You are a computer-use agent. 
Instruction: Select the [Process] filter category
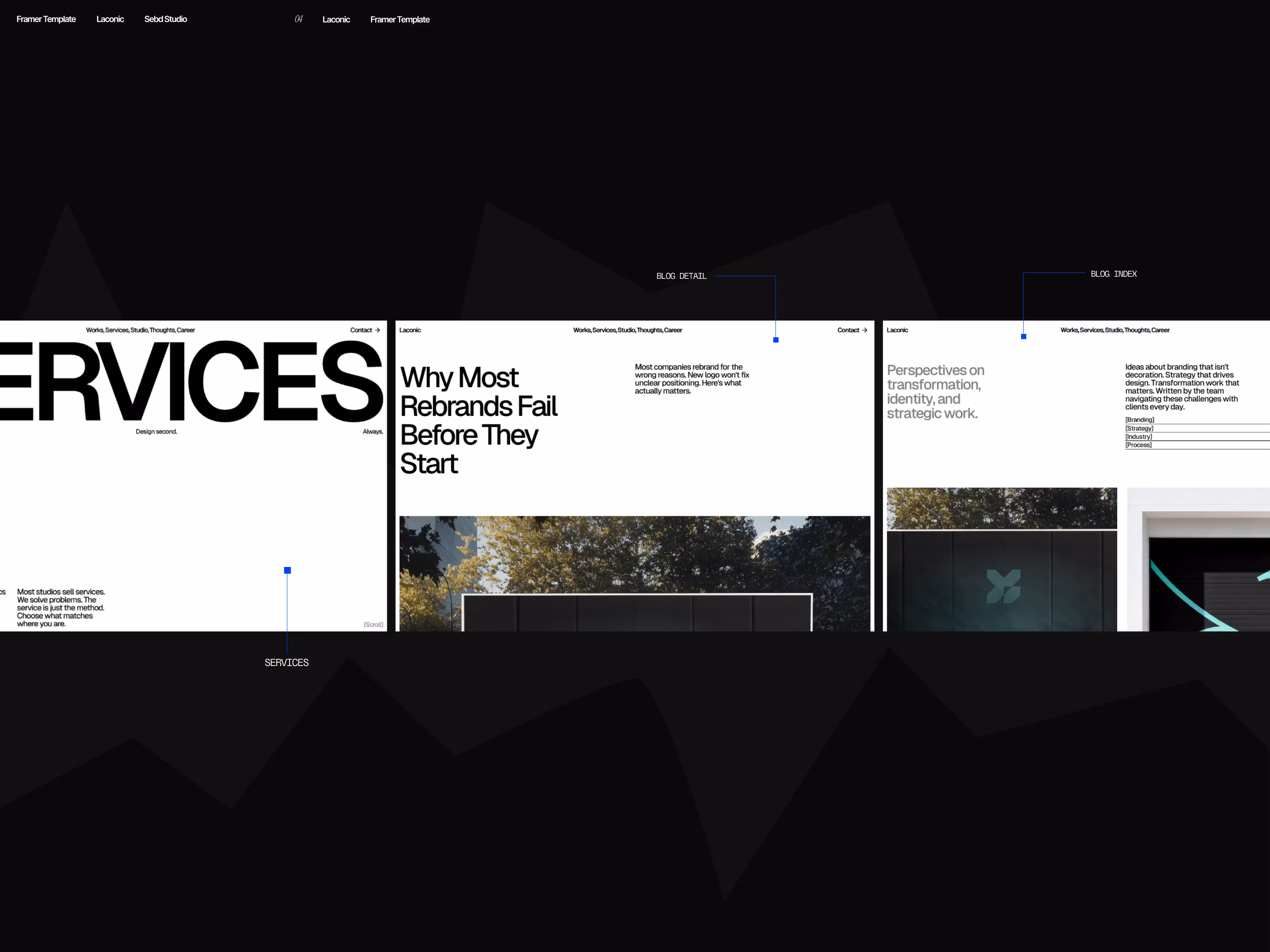pyautogui.click(x=1138, y=445)
